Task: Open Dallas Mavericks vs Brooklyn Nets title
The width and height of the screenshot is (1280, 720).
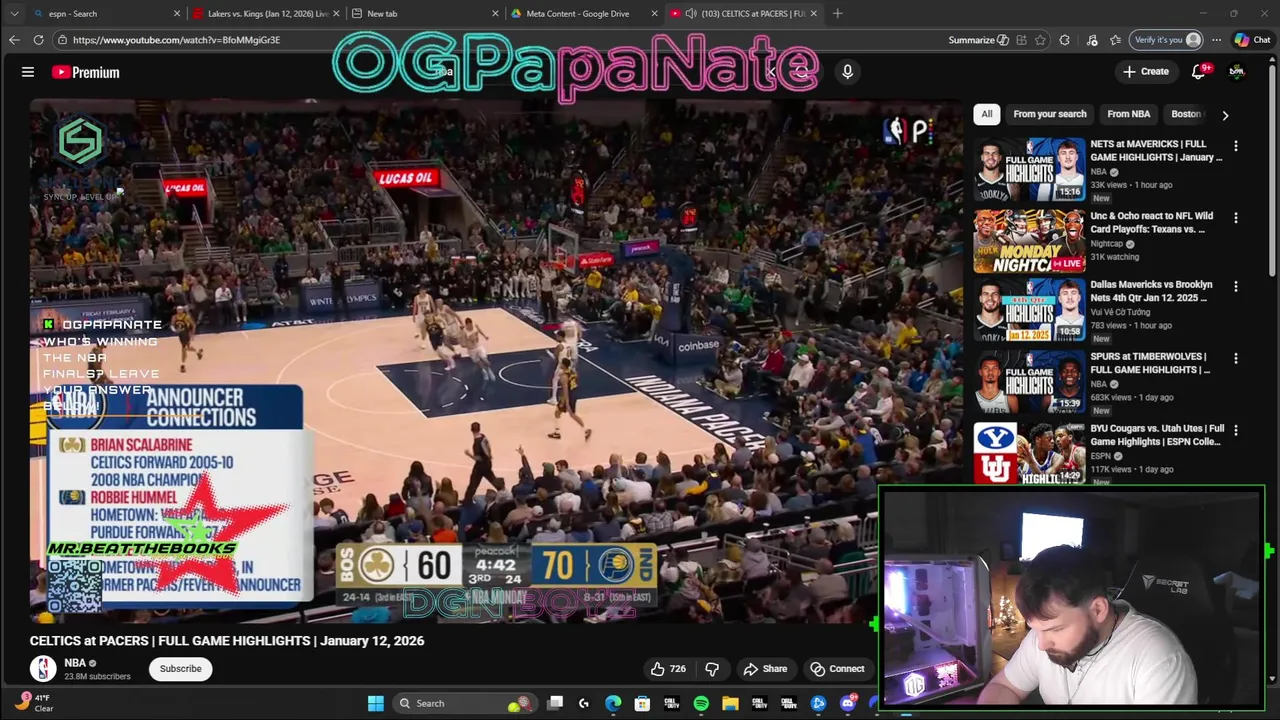Action: [x=1151, y=291]
